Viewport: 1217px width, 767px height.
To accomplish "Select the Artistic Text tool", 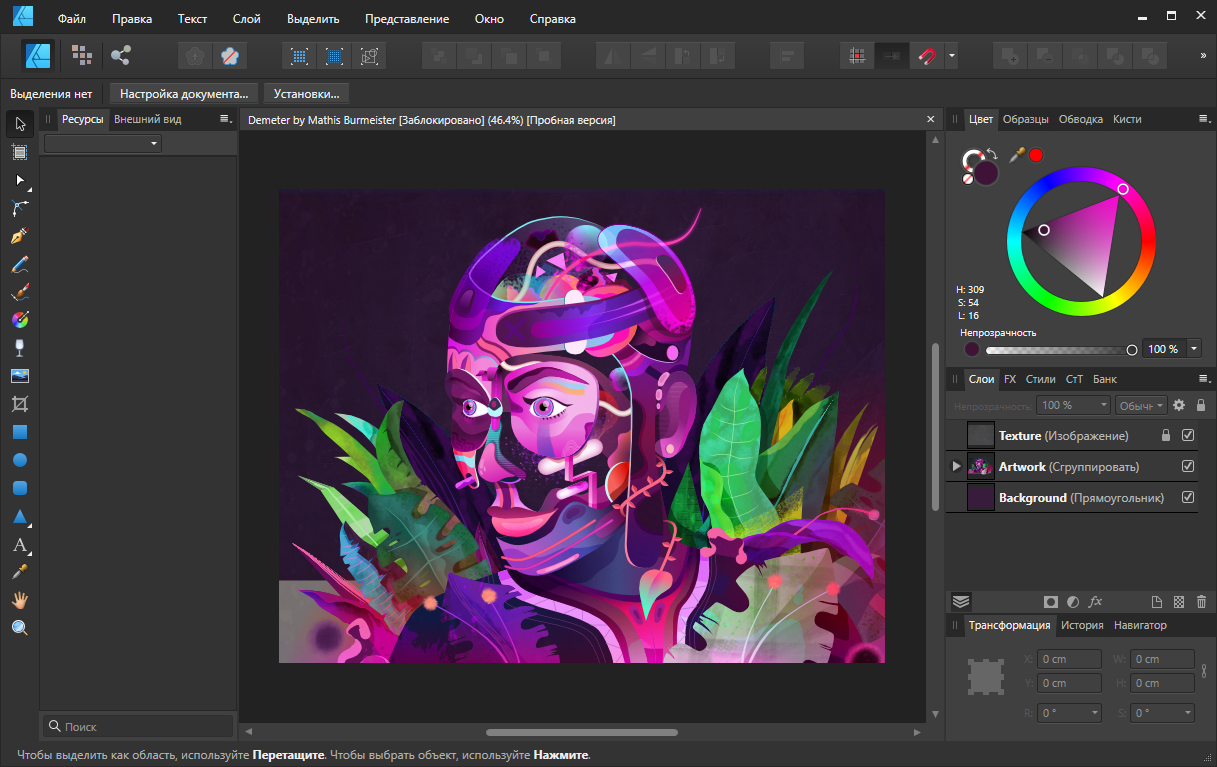I will [20, 545].
